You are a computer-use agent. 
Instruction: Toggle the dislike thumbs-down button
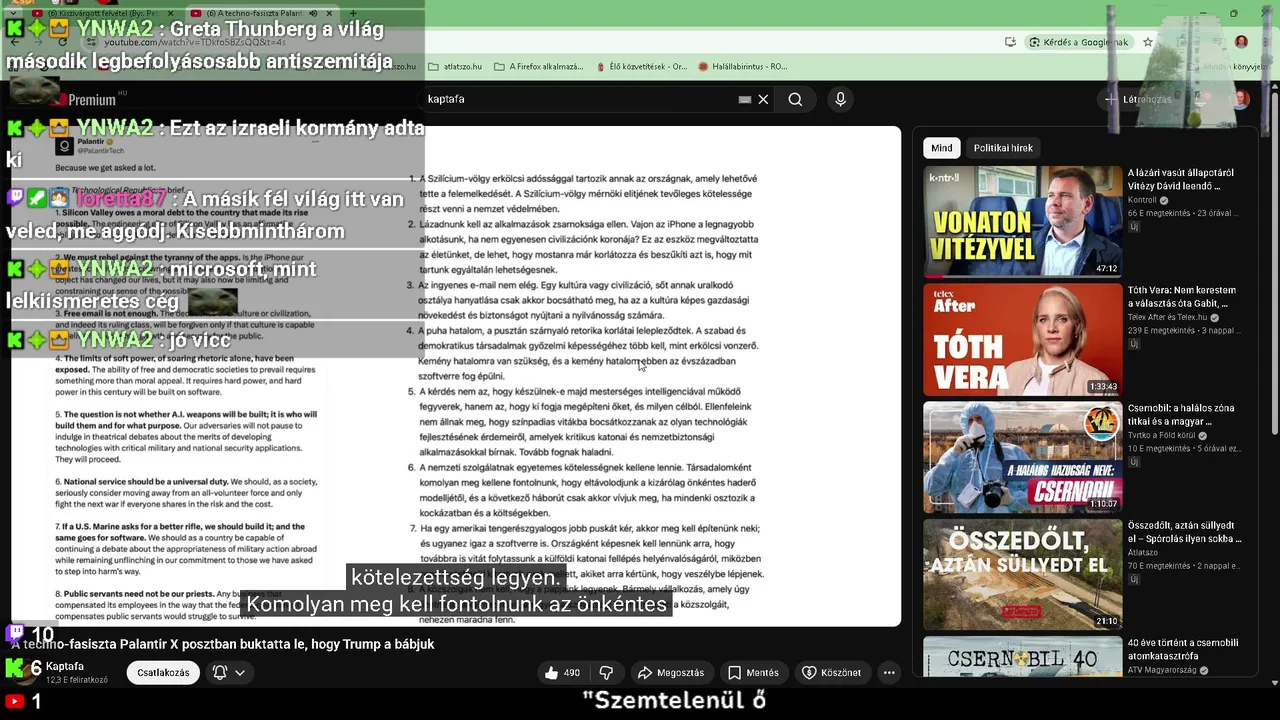pyautogui.click(x=606, y=673)
